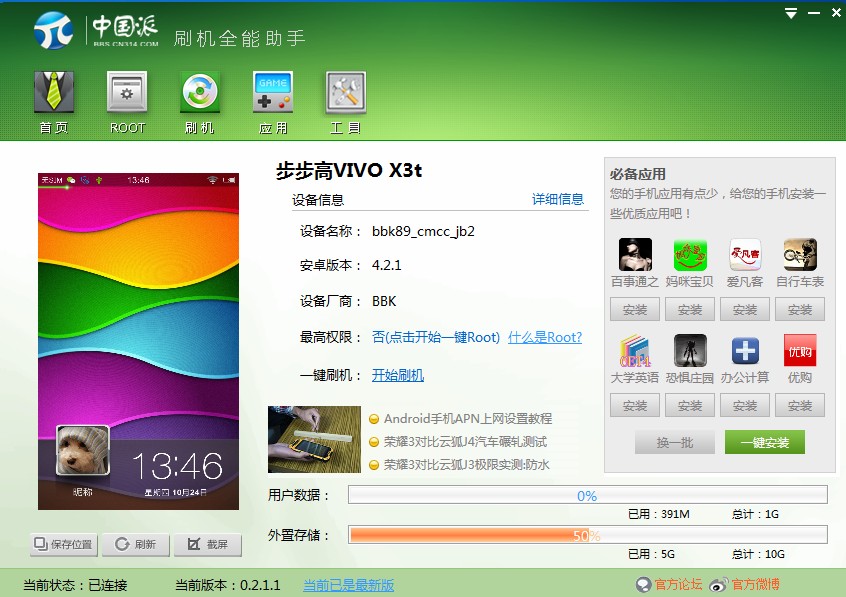Click the 百事通之 app icon

click(635, 254)
